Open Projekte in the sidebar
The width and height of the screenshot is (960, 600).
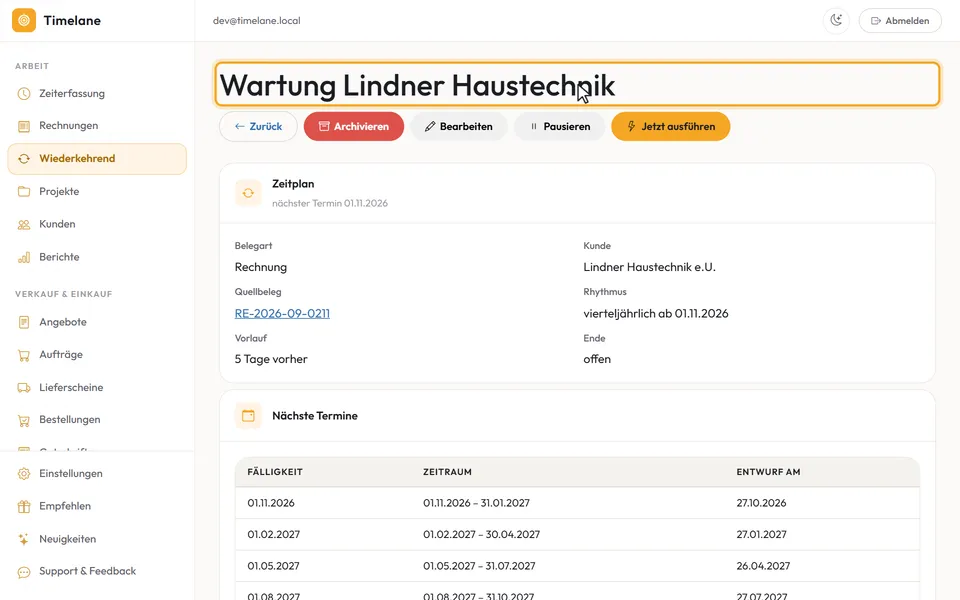97,192
